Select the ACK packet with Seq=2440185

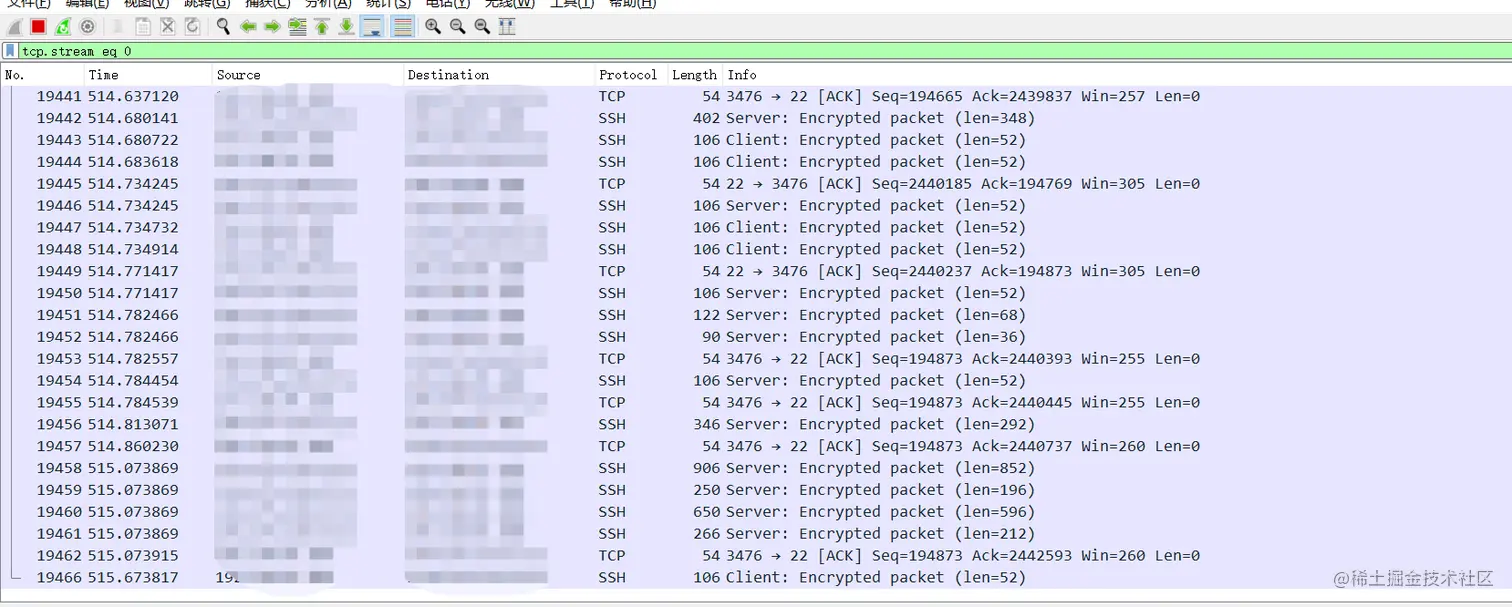point(756,184)
